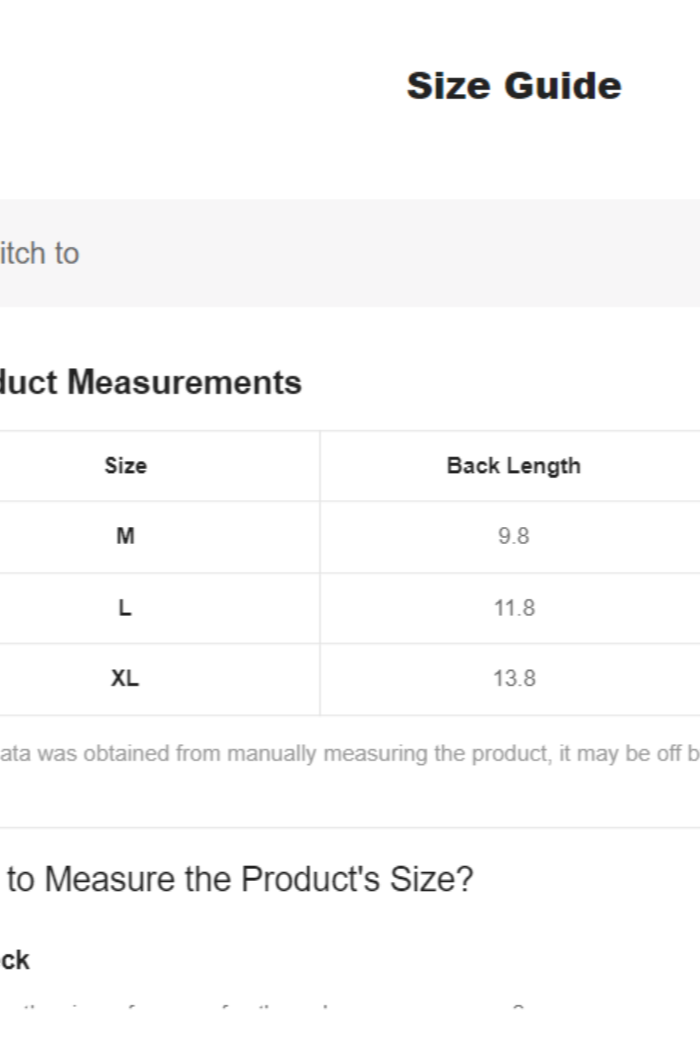The image size is (700, 1050).
Task: Click the Size Guide title
Action: pos(513,86)
